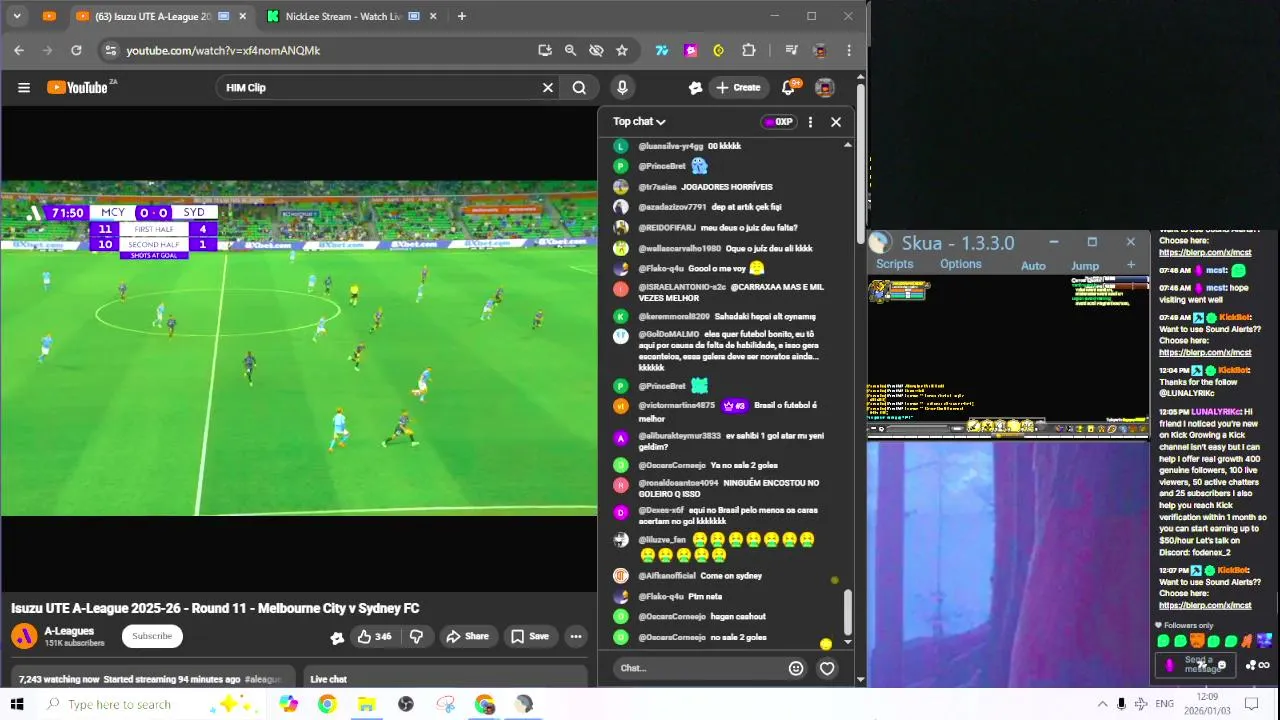Screen dimensions: 1280x720
Task: Open the Windows Start menu
Action: 17,704
